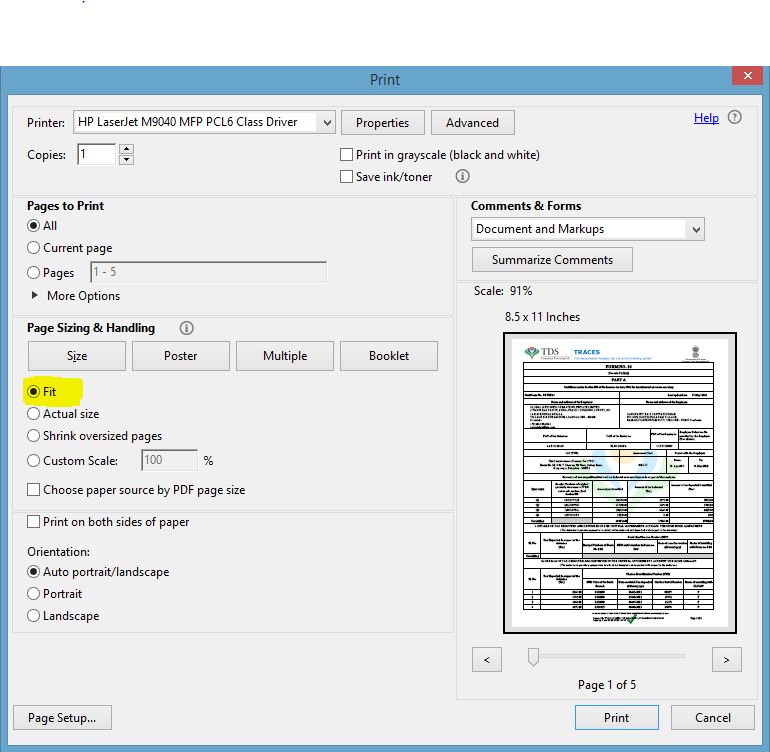The height and width of the screenshot is (752, 770).
Task: Enable Print in grayscale checkbox
Action: click(346, 155)
